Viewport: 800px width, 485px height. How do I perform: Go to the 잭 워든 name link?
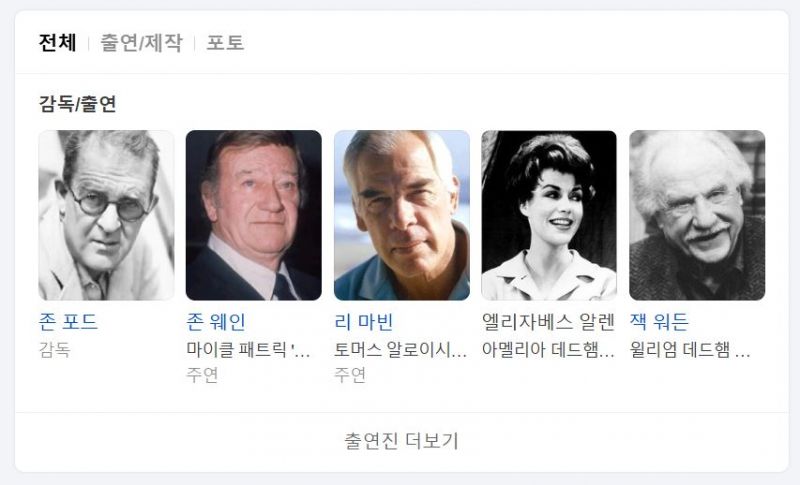(x=659, y=322)
